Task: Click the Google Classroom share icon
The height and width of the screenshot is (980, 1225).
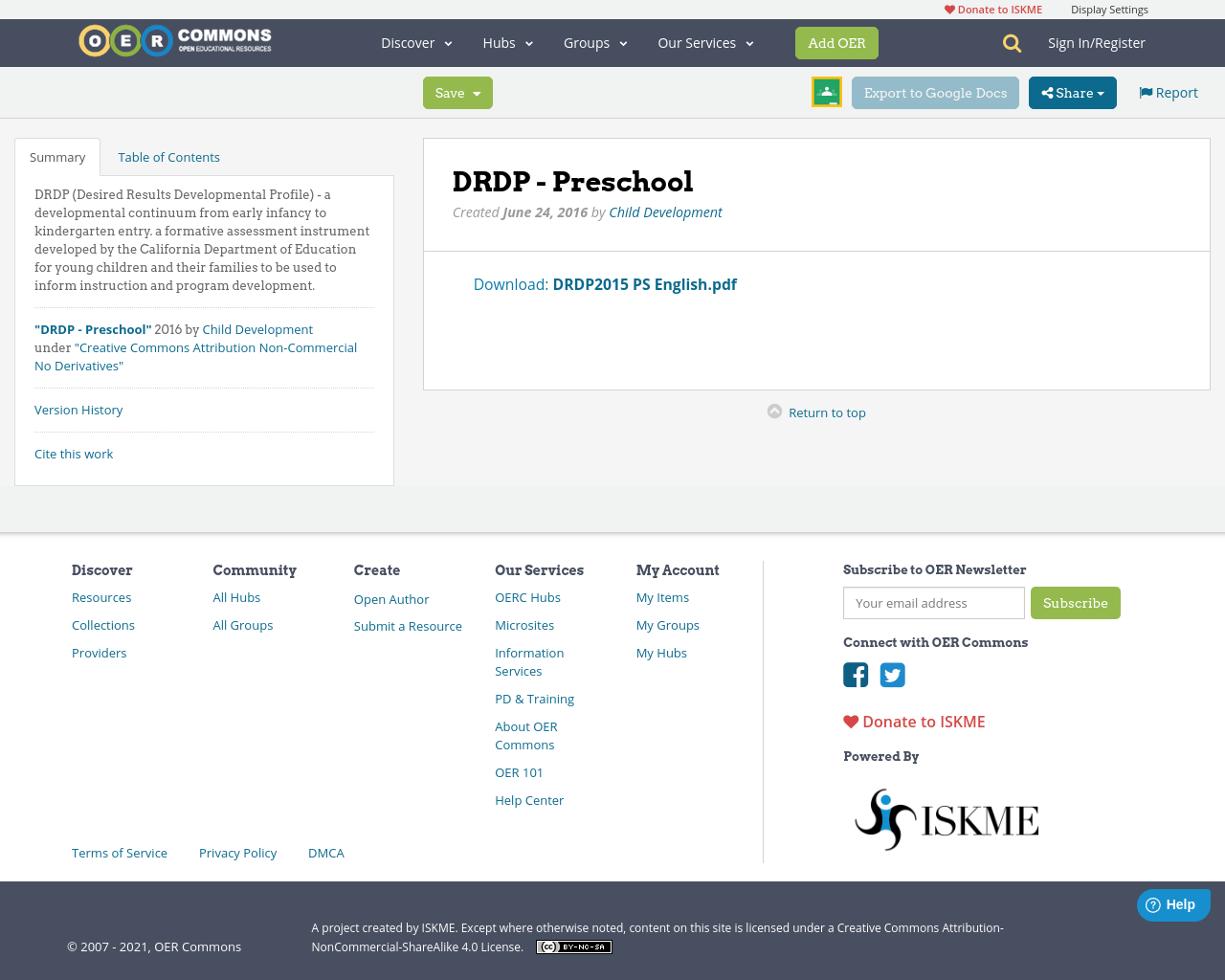Action: pyautogui.click(x=826, y=92)
